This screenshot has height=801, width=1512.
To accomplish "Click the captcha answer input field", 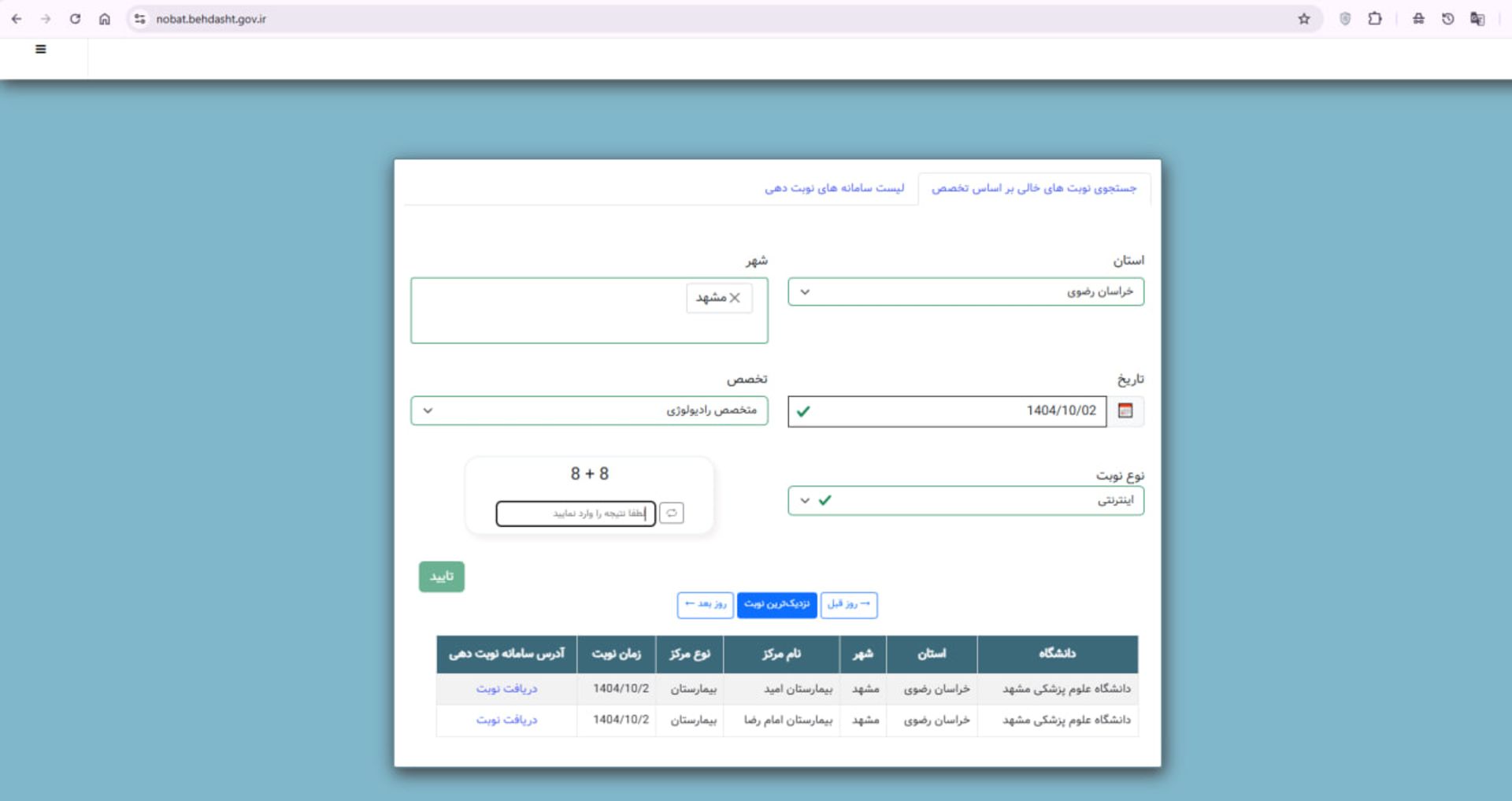I will (574, 513).
